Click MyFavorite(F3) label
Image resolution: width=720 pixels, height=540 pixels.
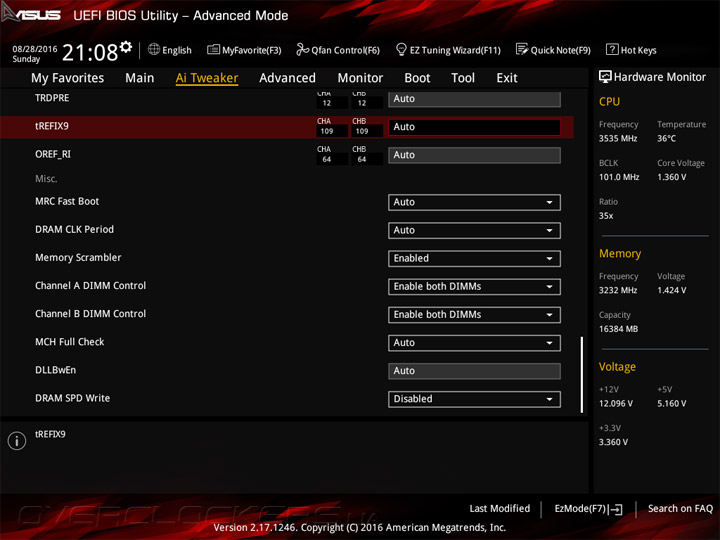(x=252, y=50)
